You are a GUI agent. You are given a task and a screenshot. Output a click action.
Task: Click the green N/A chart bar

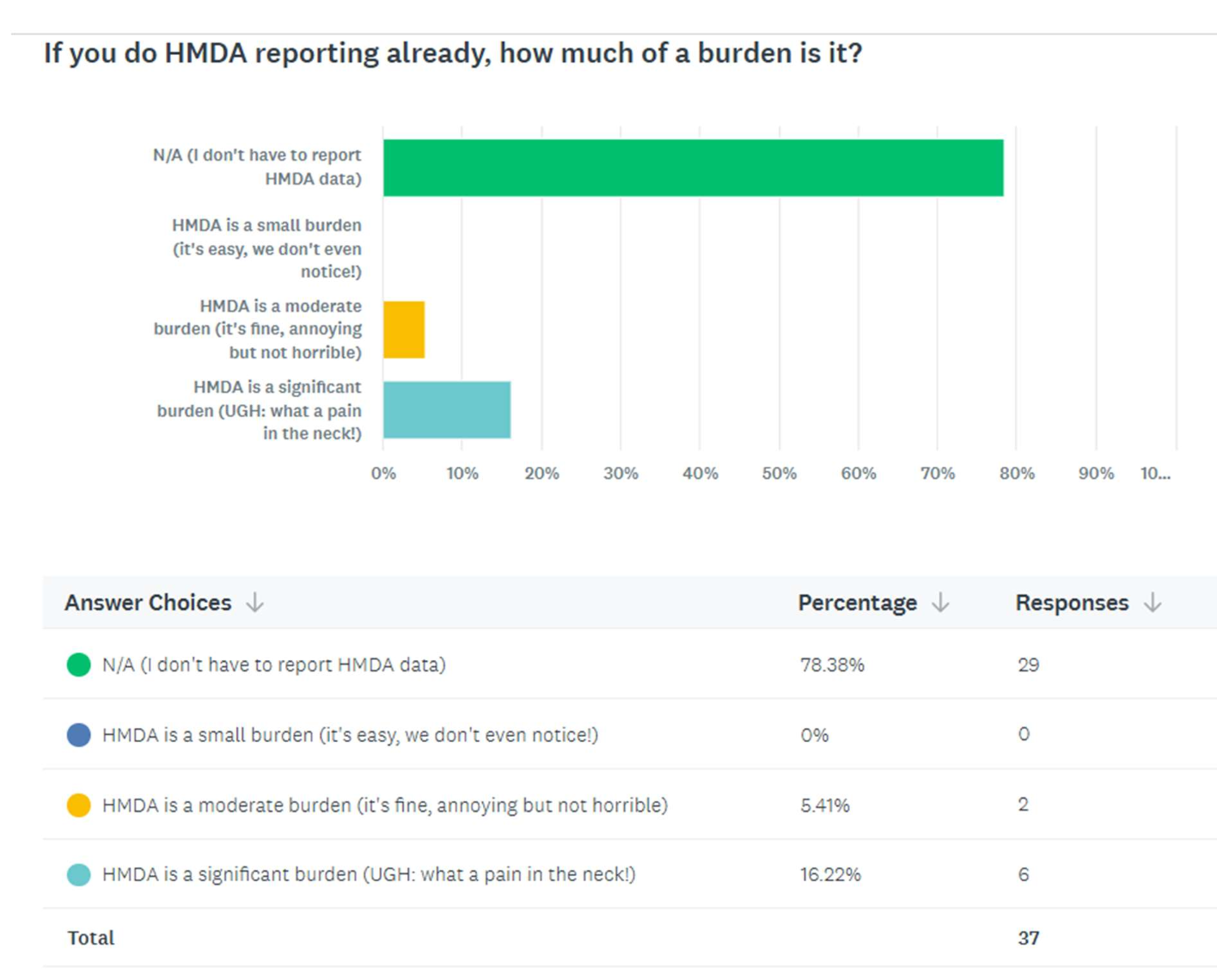(x=693, y=168)
